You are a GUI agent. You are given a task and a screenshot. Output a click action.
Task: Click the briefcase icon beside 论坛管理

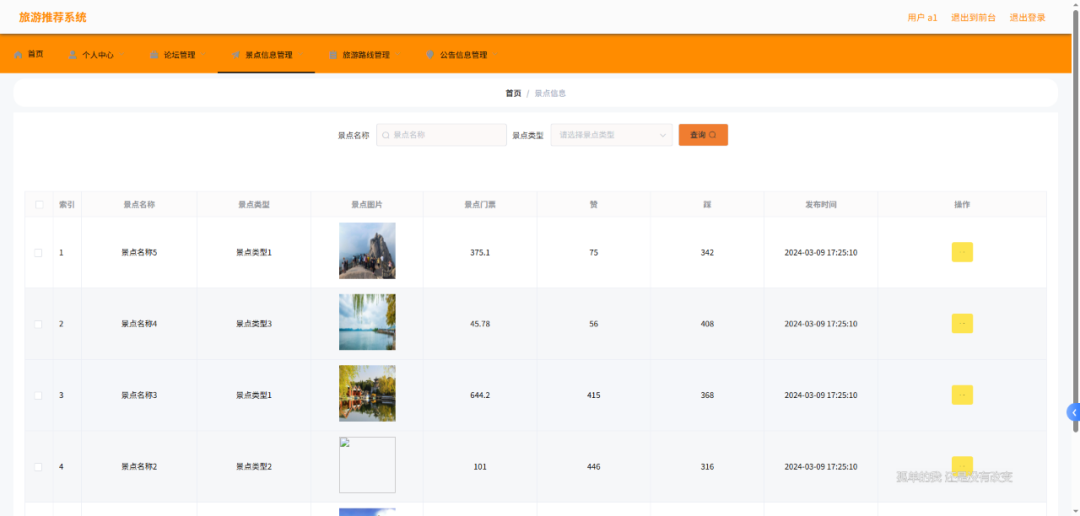click(x=154, y=54)
